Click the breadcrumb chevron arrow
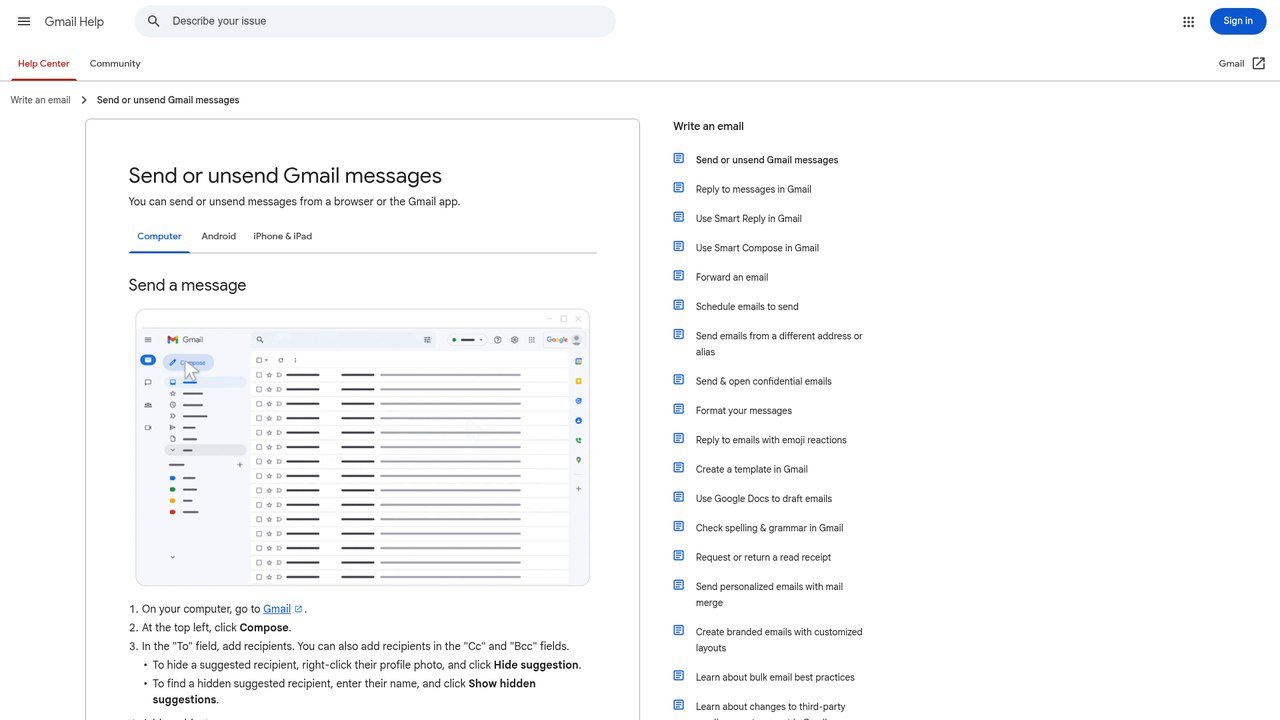The width and height of the screenshot is (1280, 720). coord(84,100)
